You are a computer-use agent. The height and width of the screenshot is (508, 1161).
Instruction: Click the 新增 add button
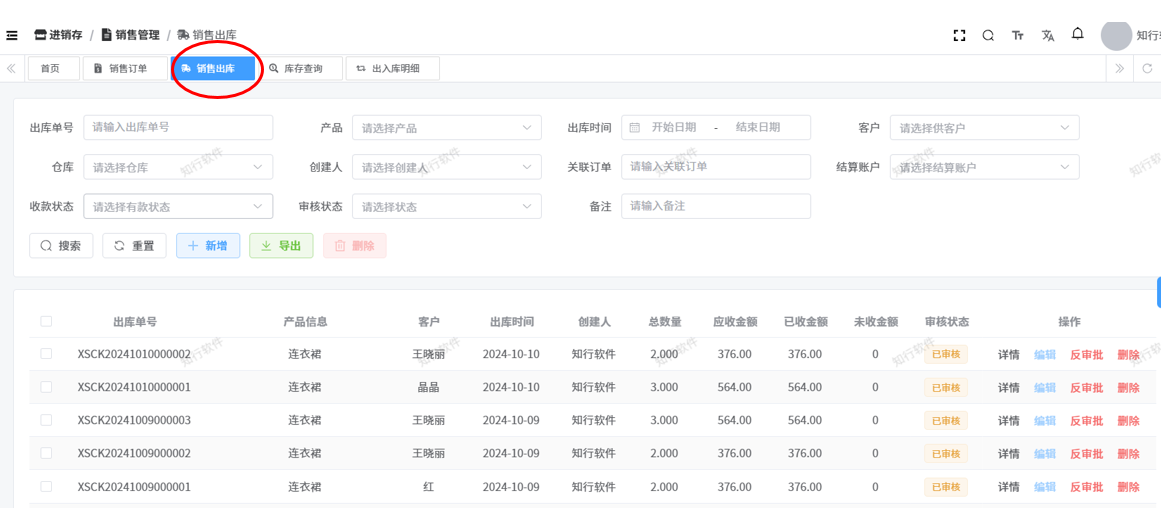[x=208, y=246]
